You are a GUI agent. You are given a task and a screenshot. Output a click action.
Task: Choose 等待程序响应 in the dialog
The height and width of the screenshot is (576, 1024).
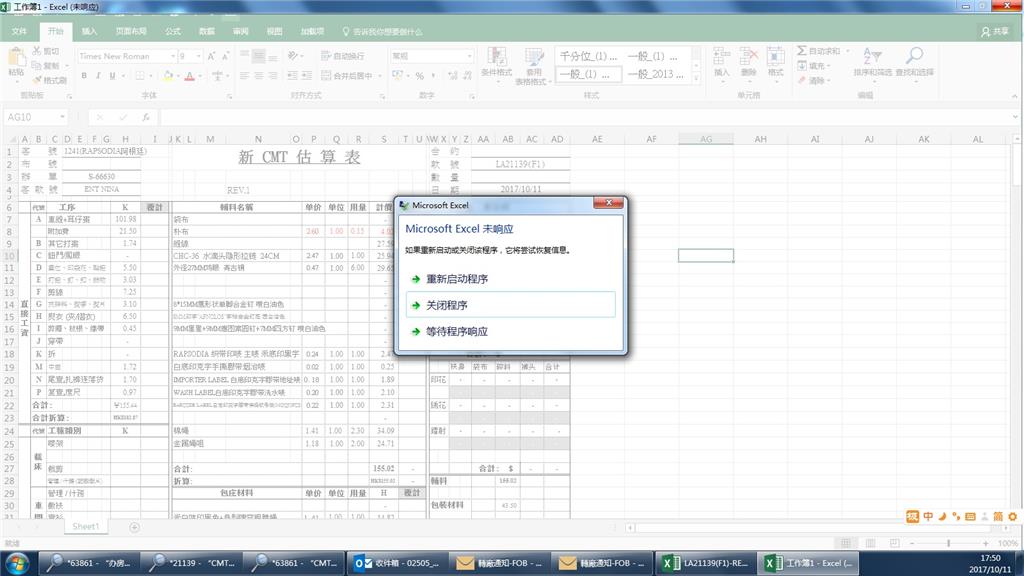click(x=510, y=331)
